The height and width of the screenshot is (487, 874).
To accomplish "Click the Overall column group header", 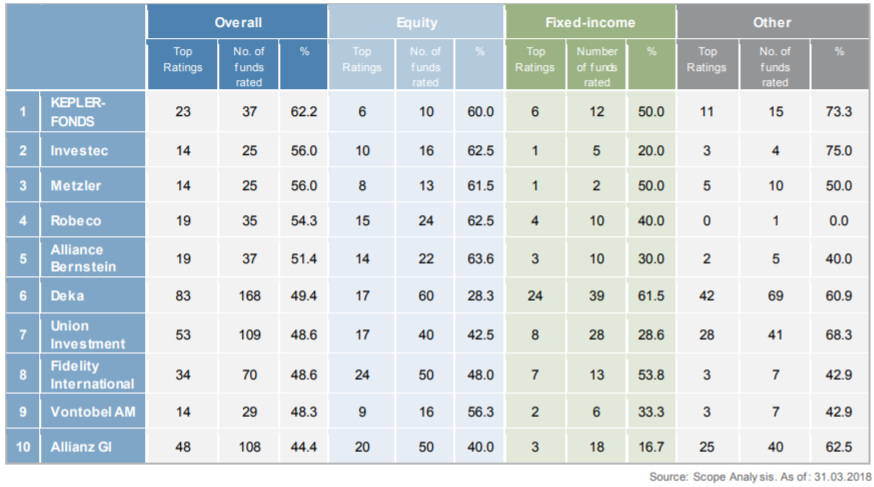I will [x=237, y=22].
